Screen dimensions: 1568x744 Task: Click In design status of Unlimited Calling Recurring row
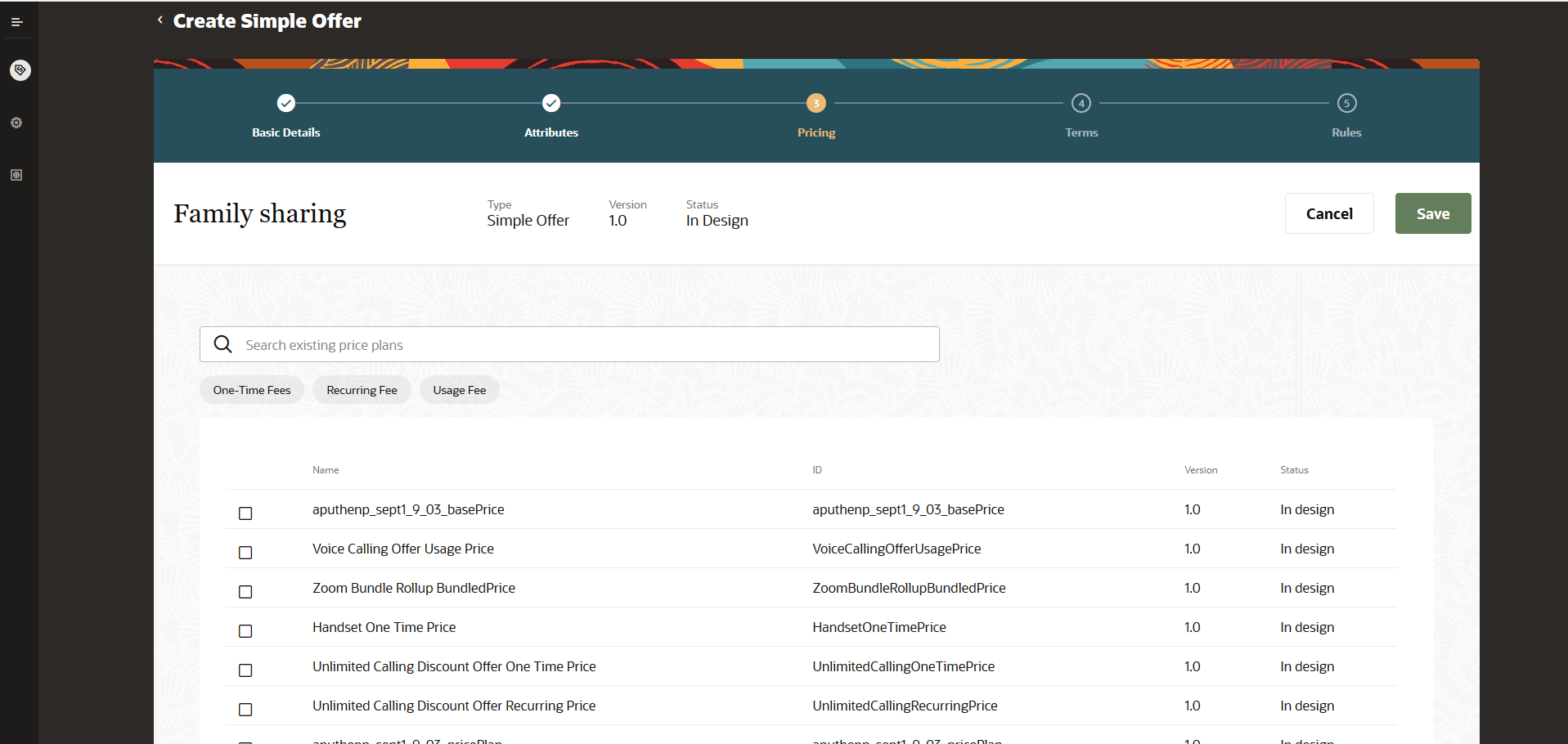(1307, 706)
